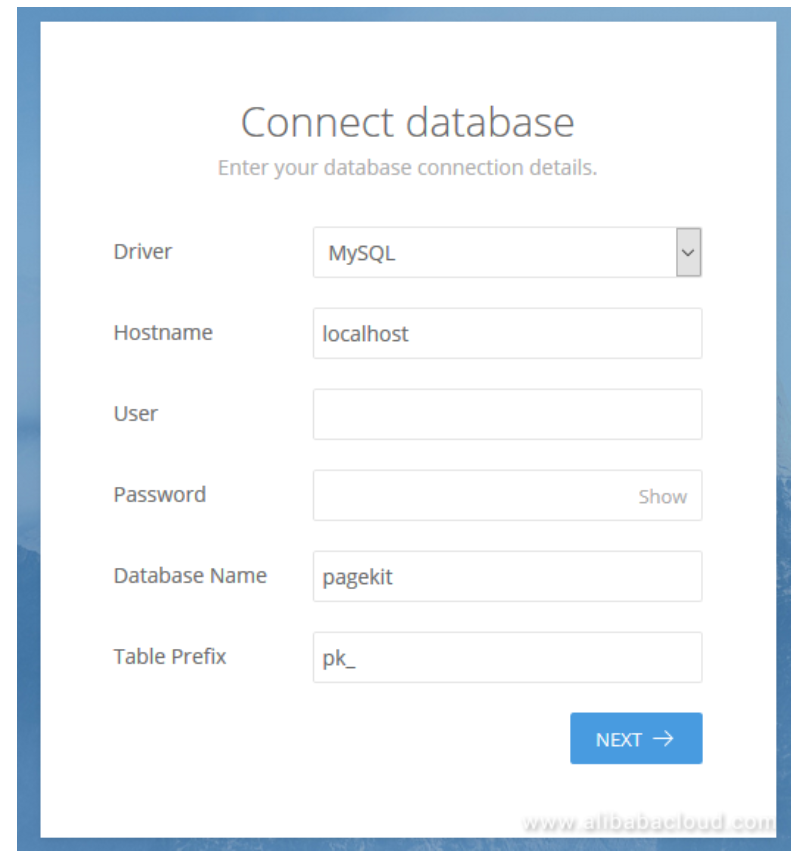Toggle Show to reveal the password
Screen dimensions: 802x867
click(662, 497)
